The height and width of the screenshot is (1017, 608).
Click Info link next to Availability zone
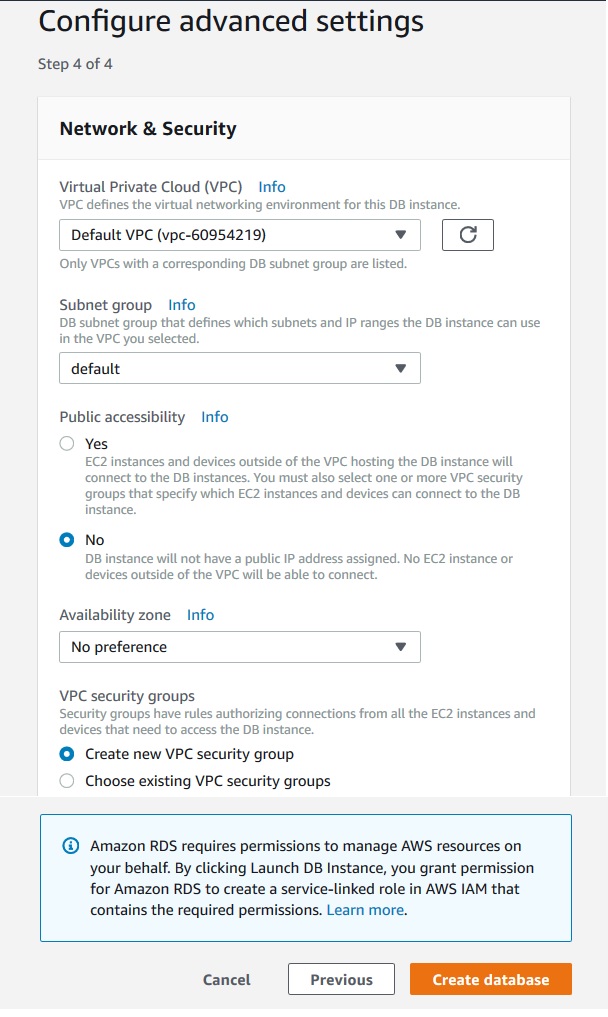(201, 615)
